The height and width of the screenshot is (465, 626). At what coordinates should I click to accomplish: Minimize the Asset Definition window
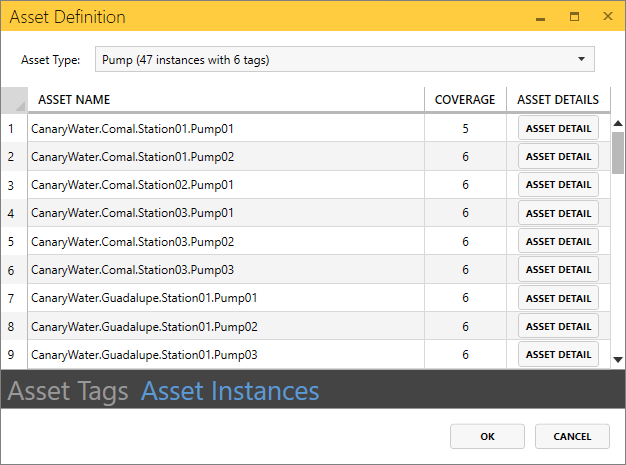point(540,17)
